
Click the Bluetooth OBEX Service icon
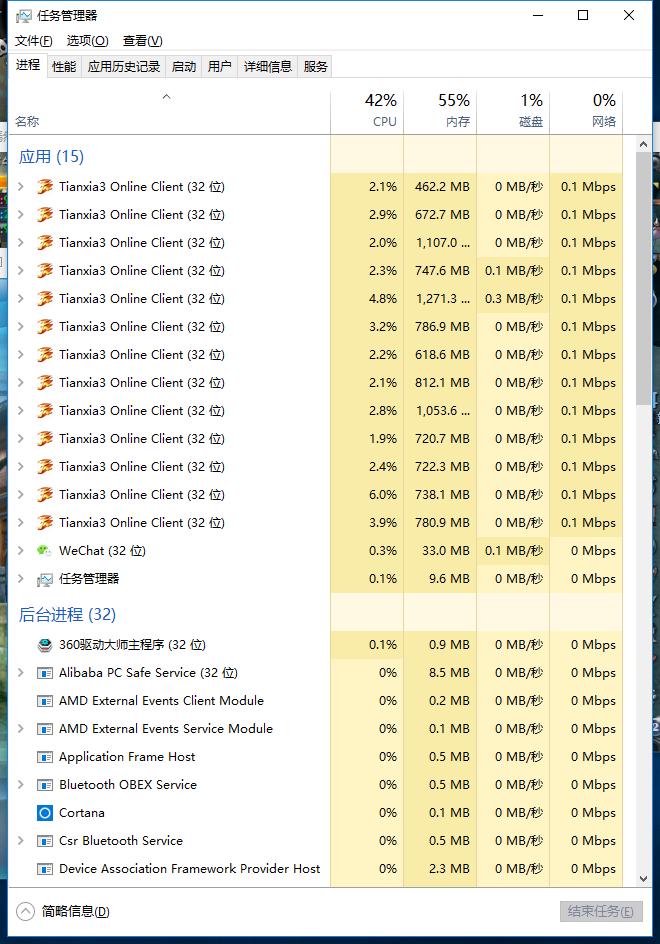(x=45, y=785)
